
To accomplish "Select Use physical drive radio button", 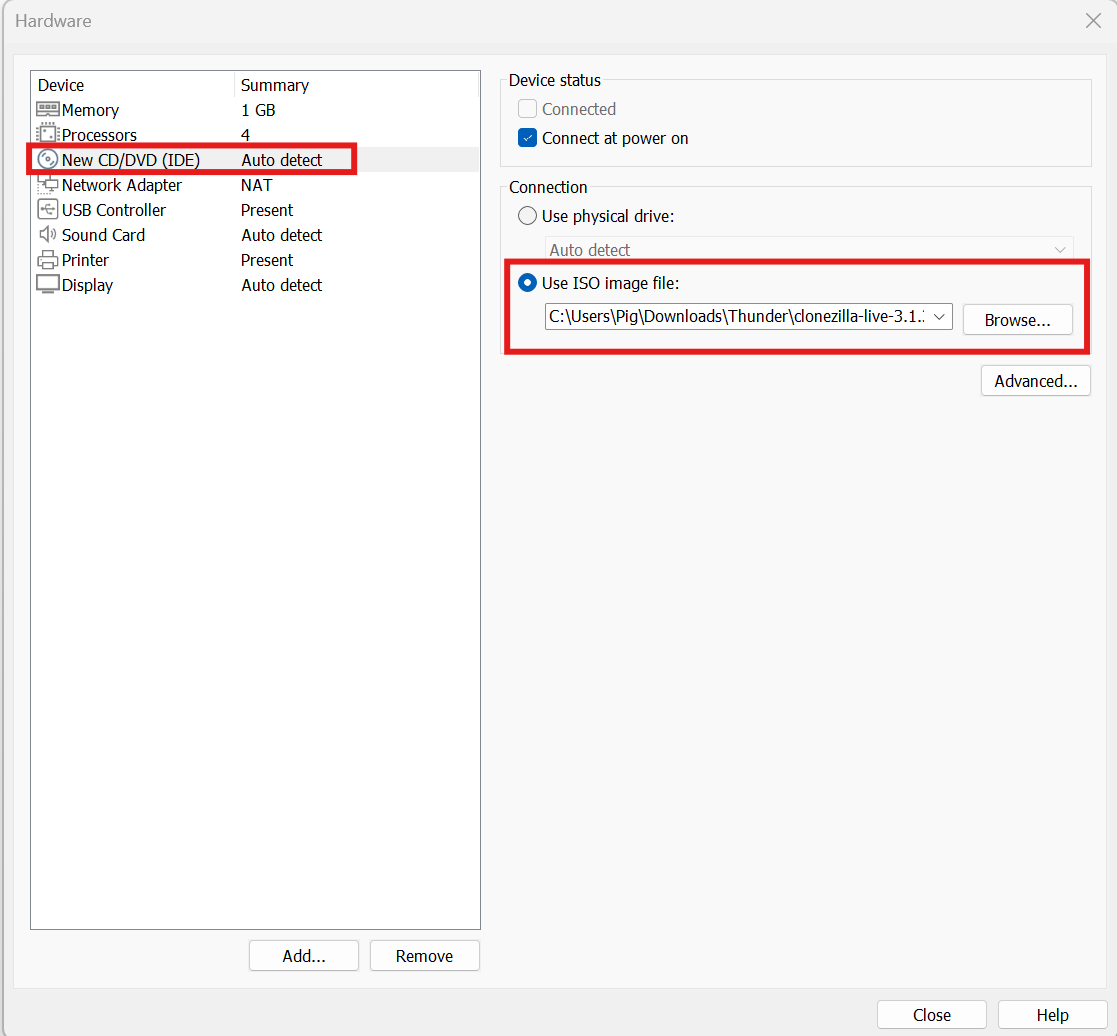I will 527,216.
